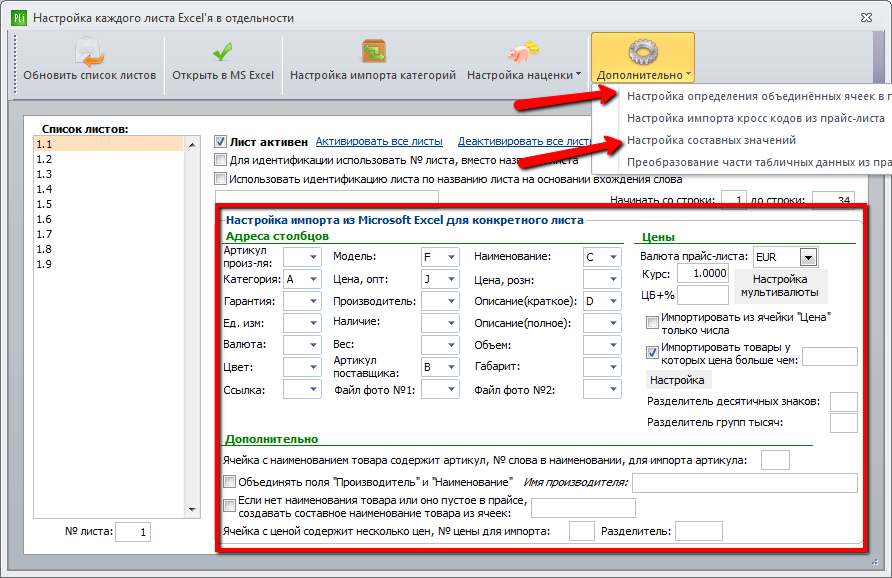The height and width of the screenshot is (578, 892).
Task: Click Деактивировать все листы link
Action: (x=525, y=141)
